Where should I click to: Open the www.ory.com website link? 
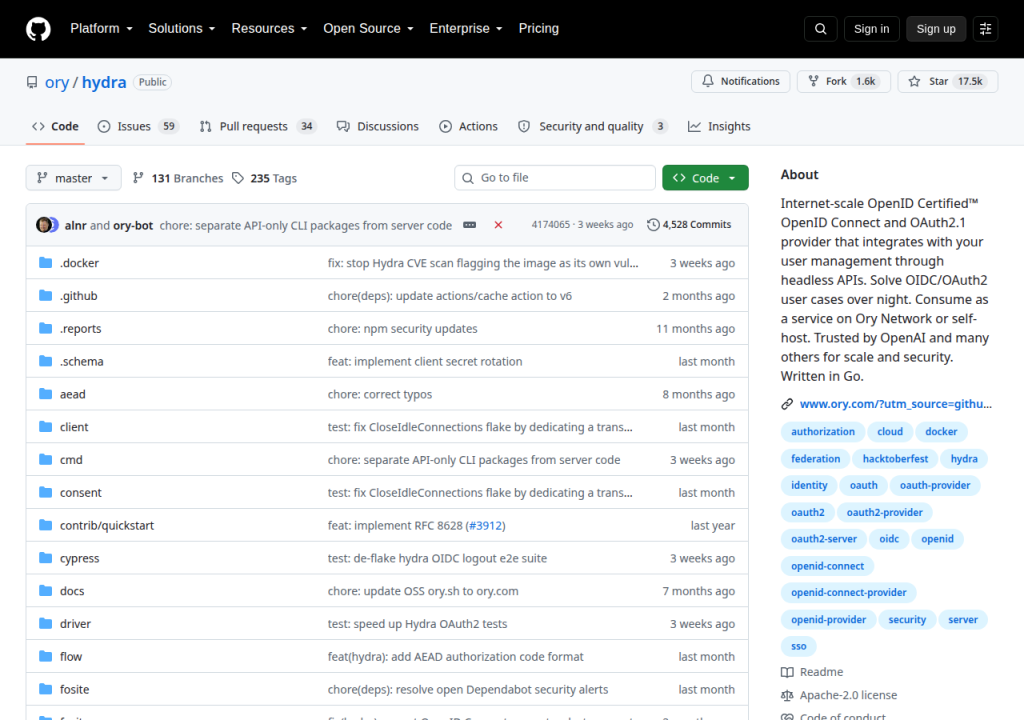(x=895, y=404)
